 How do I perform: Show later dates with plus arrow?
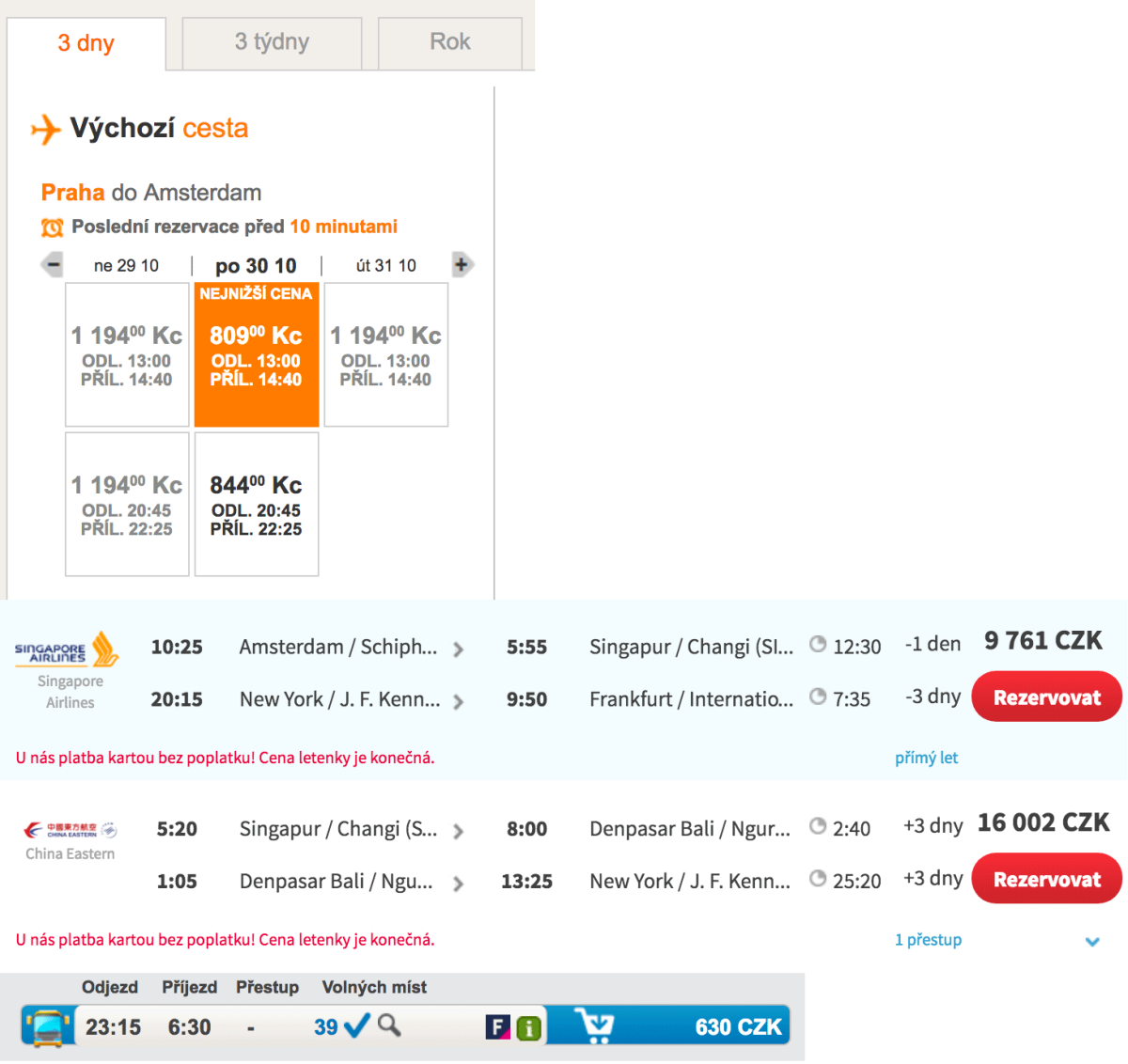click(x=461, y=265)
